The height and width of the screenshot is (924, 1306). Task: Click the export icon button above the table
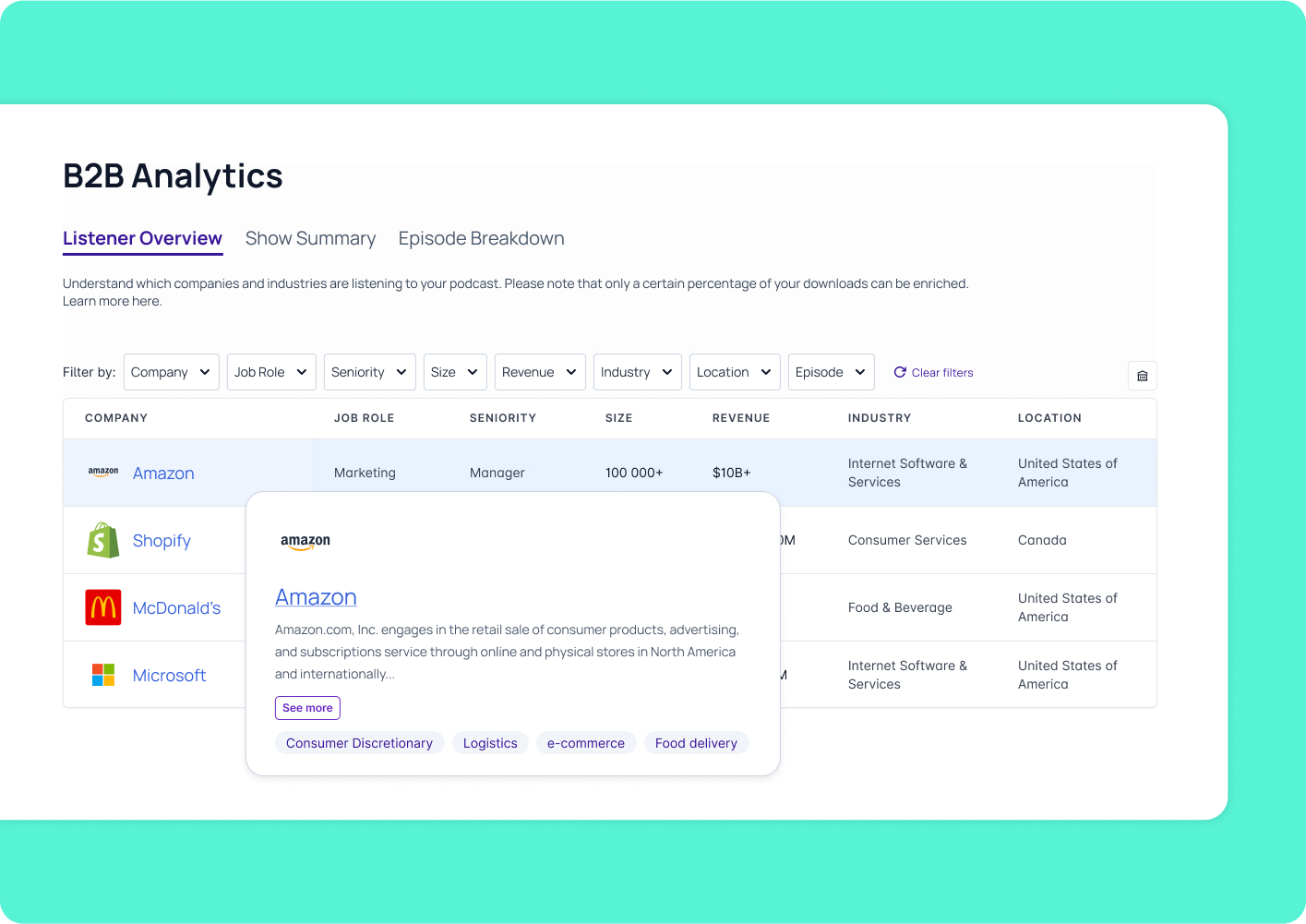coord(1142,376)
